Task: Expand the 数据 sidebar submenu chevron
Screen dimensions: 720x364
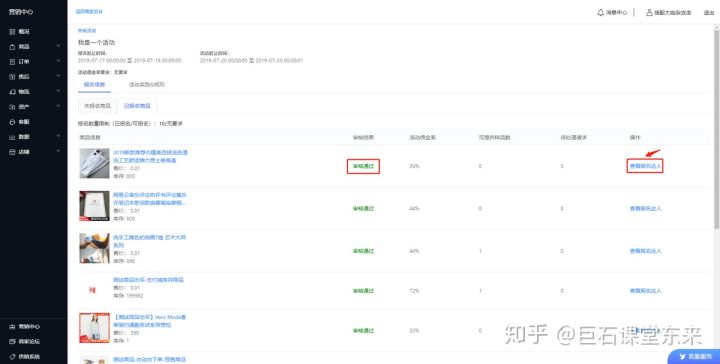Action: point(58,136)
